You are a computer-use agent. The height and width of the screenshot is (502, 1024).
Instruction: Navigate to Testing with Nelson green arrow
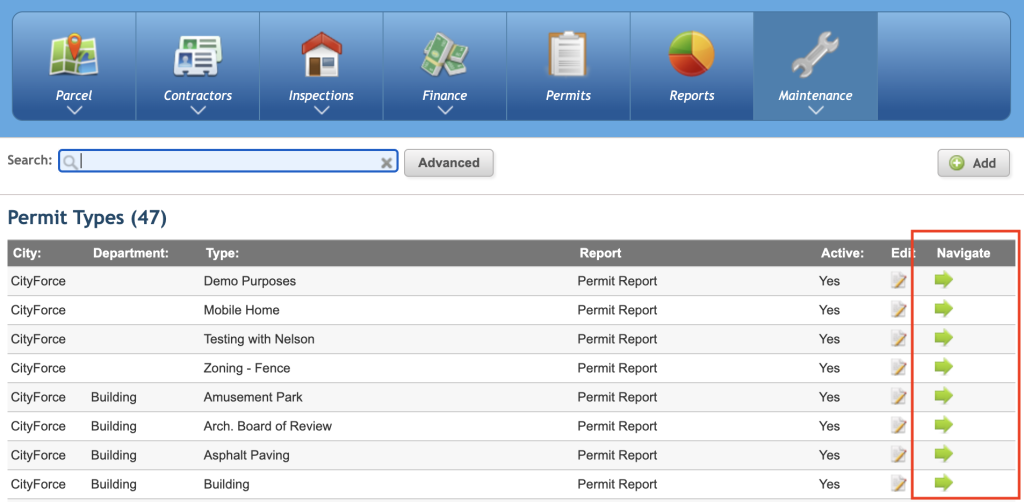[944, 337]
